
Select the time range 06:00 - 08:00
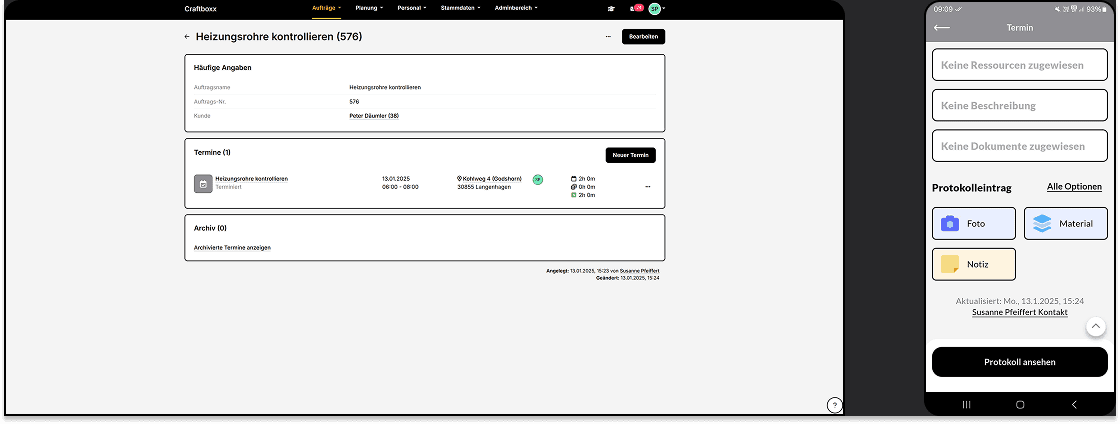pyautogui.click(x=401, y=186)
